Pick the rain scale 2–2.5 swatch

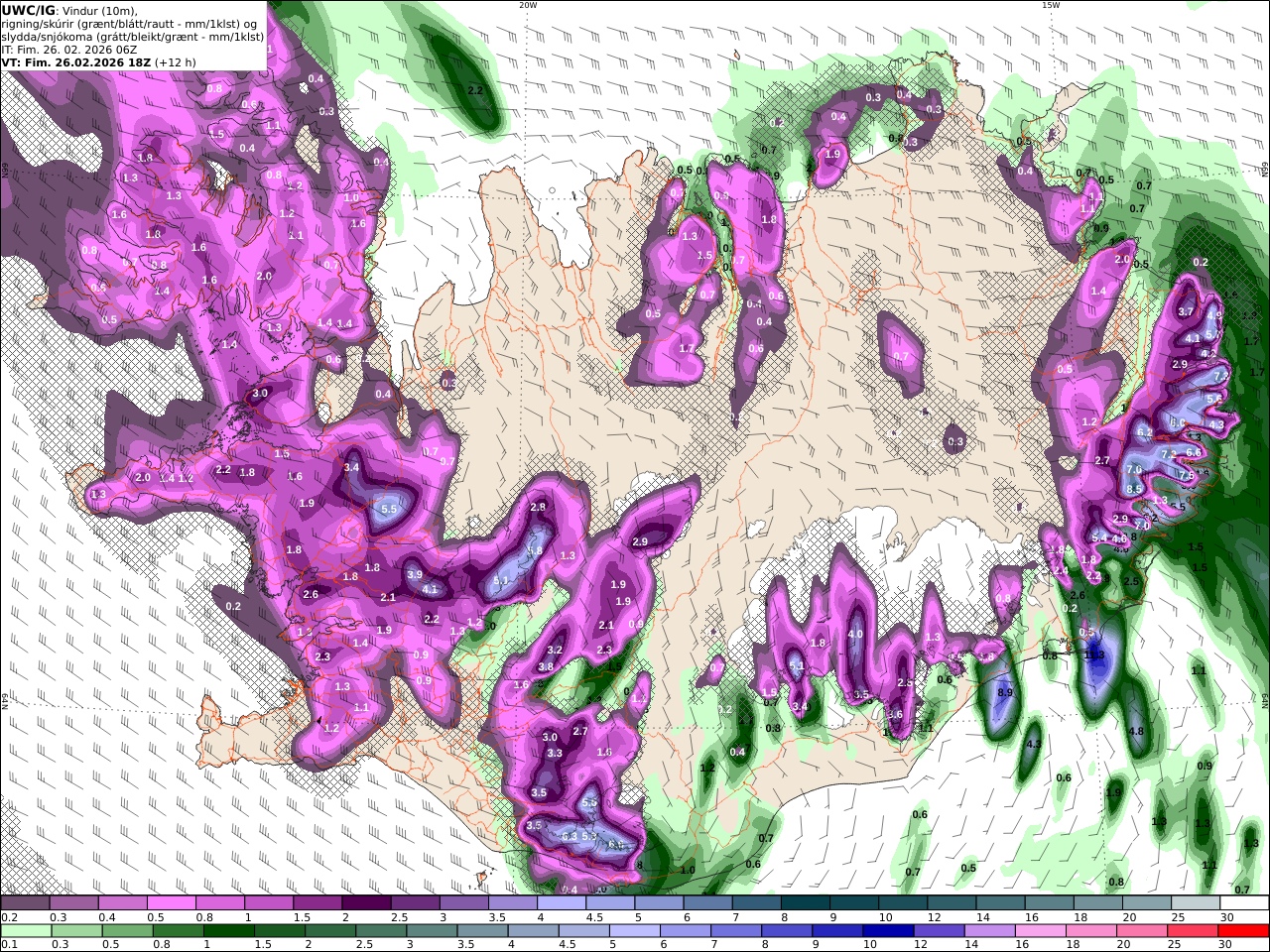[x=329, y=931]
